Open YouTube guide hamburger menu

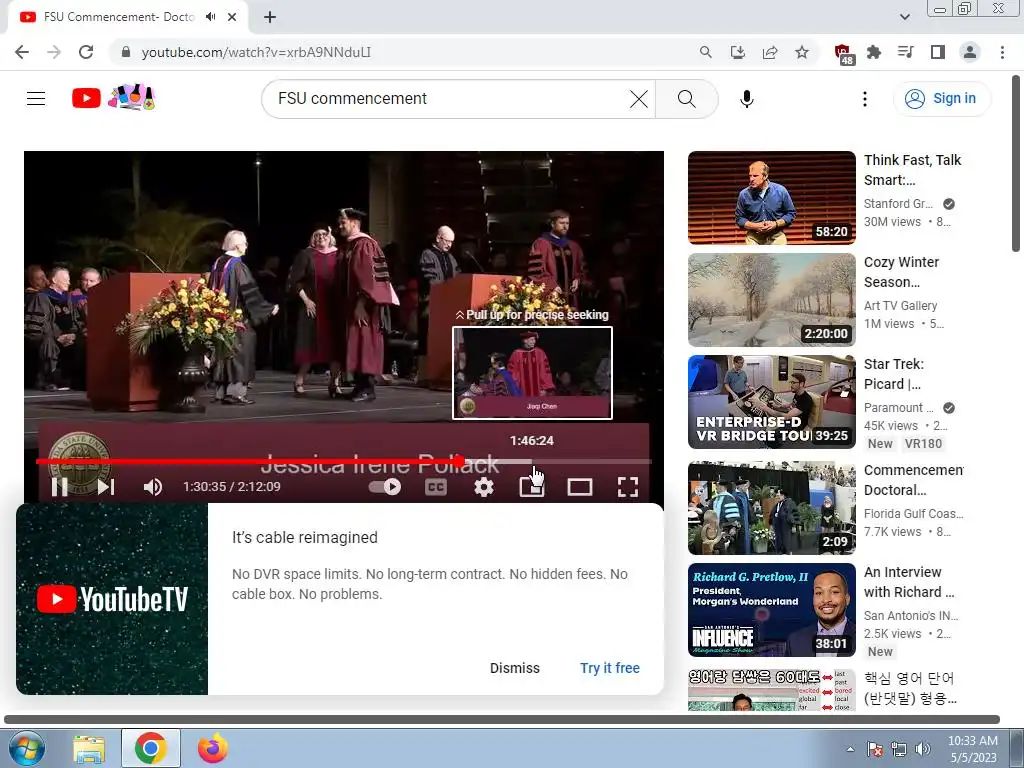pyautogui.click(x=36, y=99)
